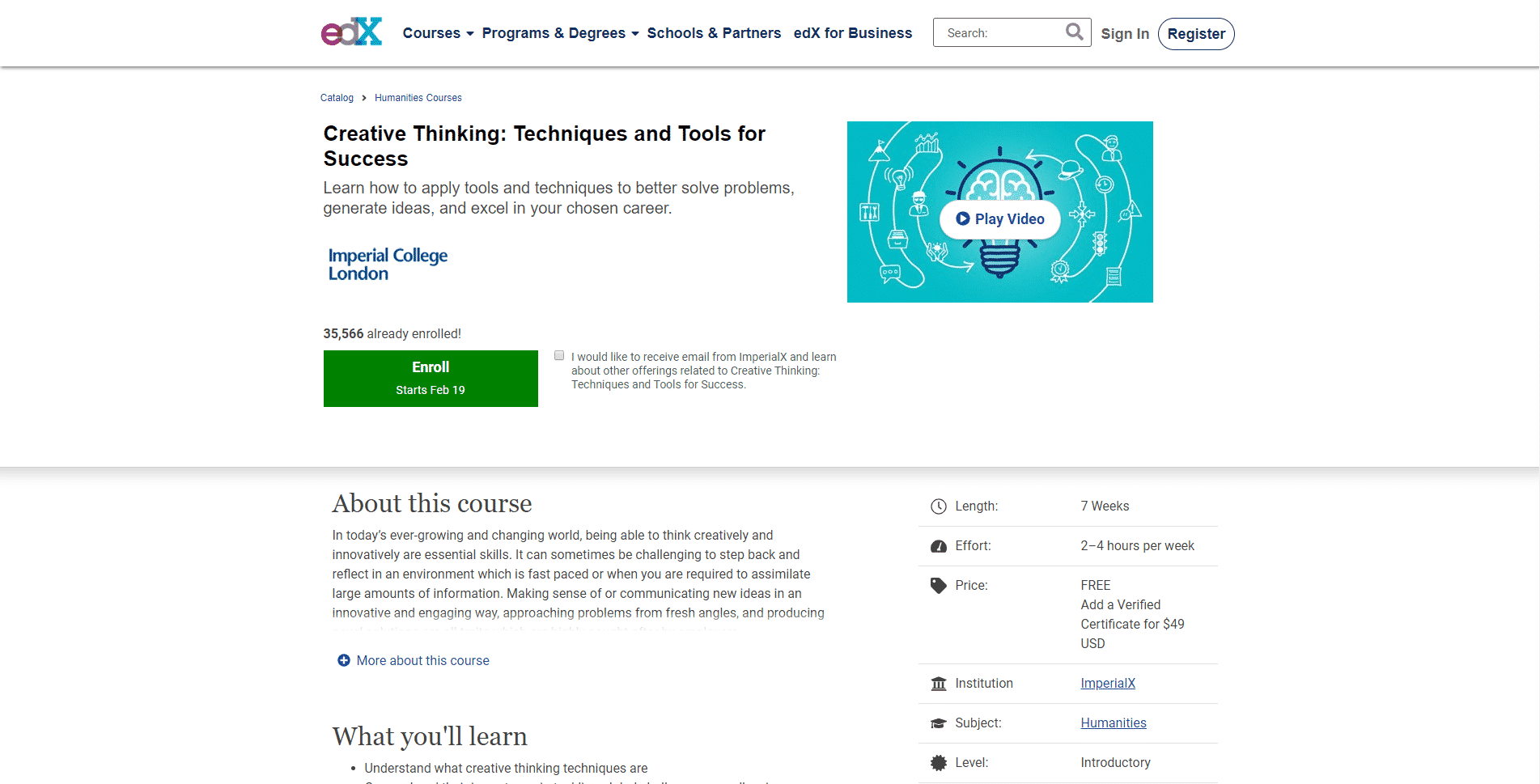Click the Introductory level value
The height and width of the screenshot is (784, 1540).
point(1115,763)
